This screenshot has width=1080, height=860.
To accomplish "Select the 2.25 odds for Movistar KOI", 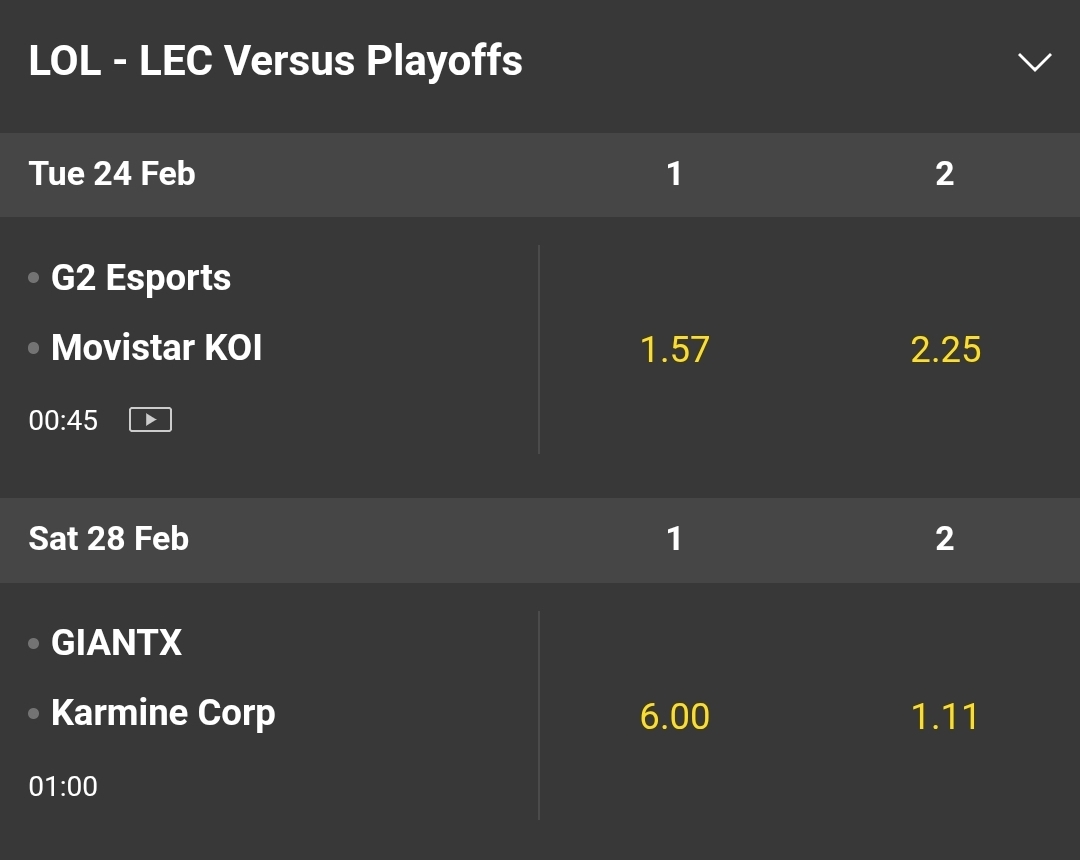I will 945,350.
